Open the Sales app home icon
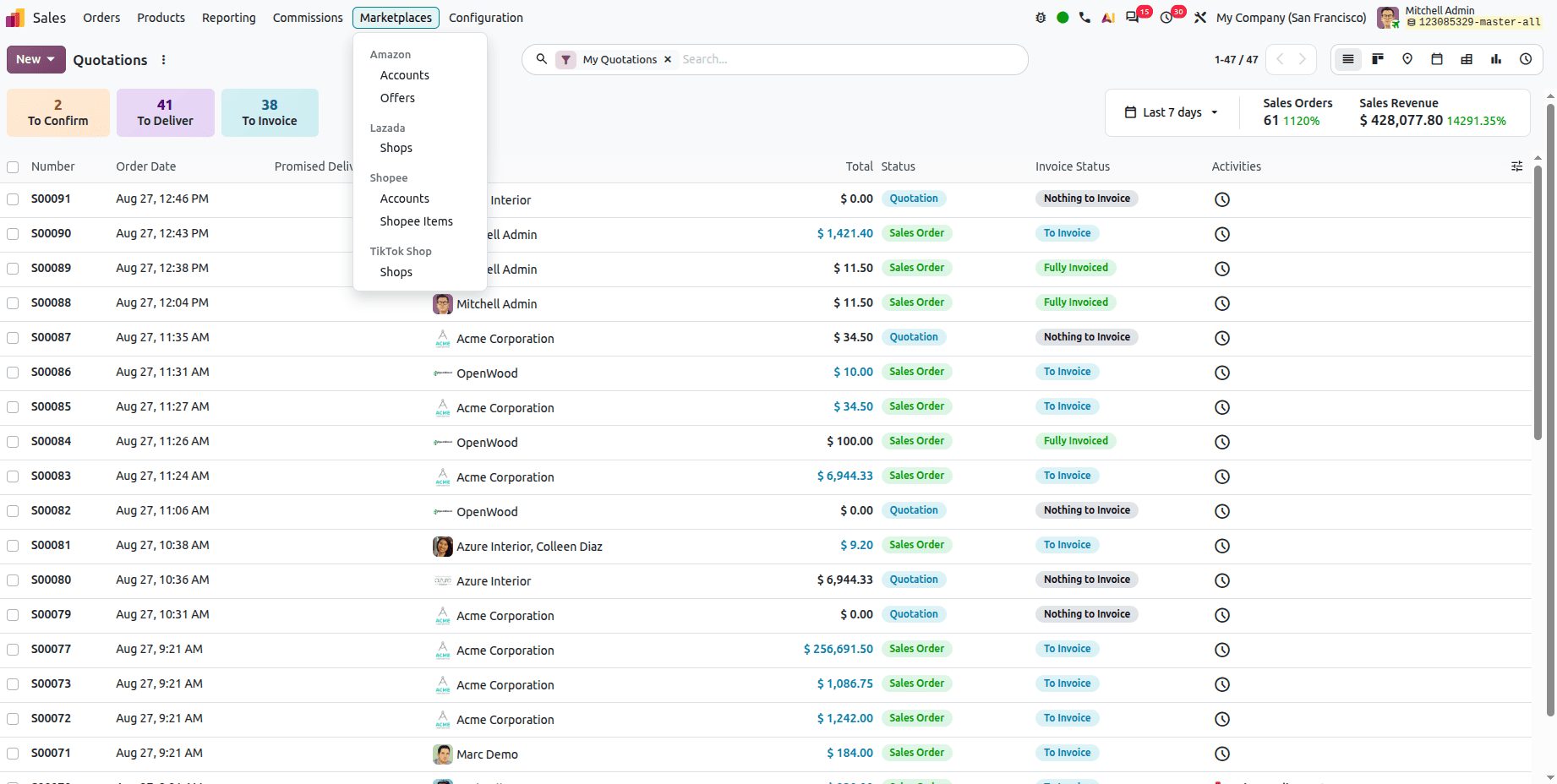 (15, 18)
